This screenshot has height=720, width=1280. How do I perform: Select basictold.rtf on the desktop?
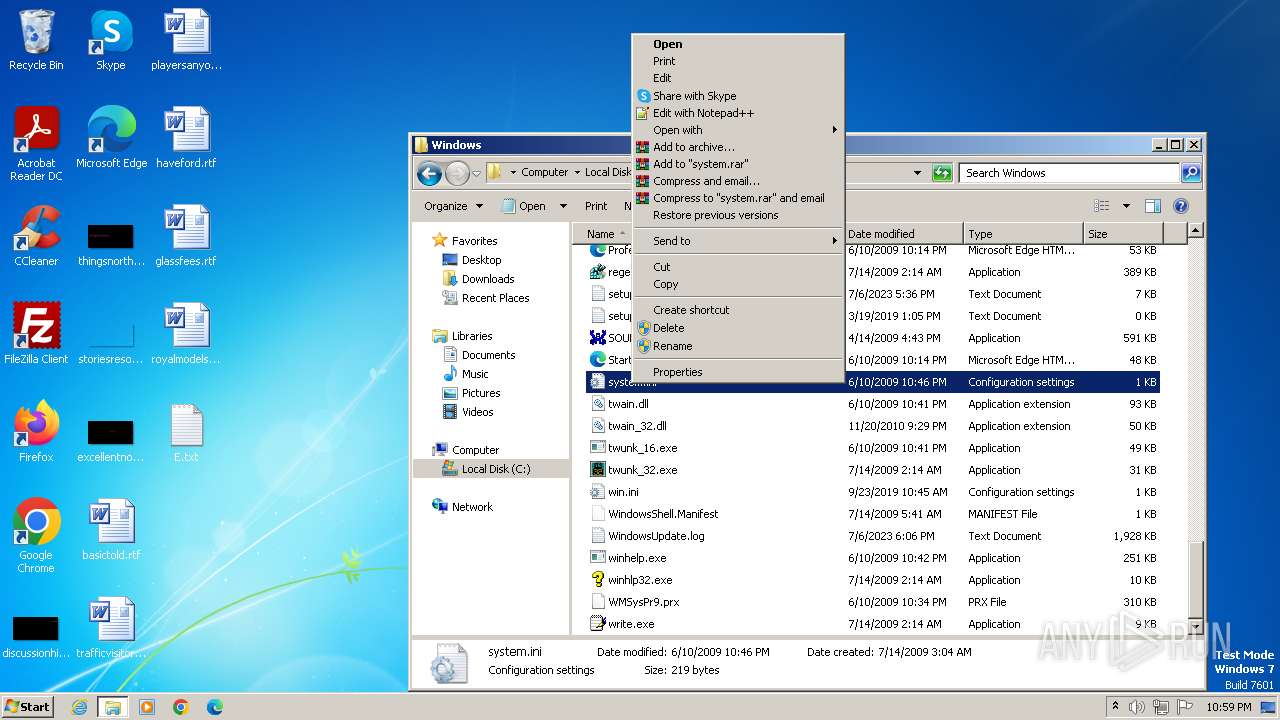coord(111,530)
